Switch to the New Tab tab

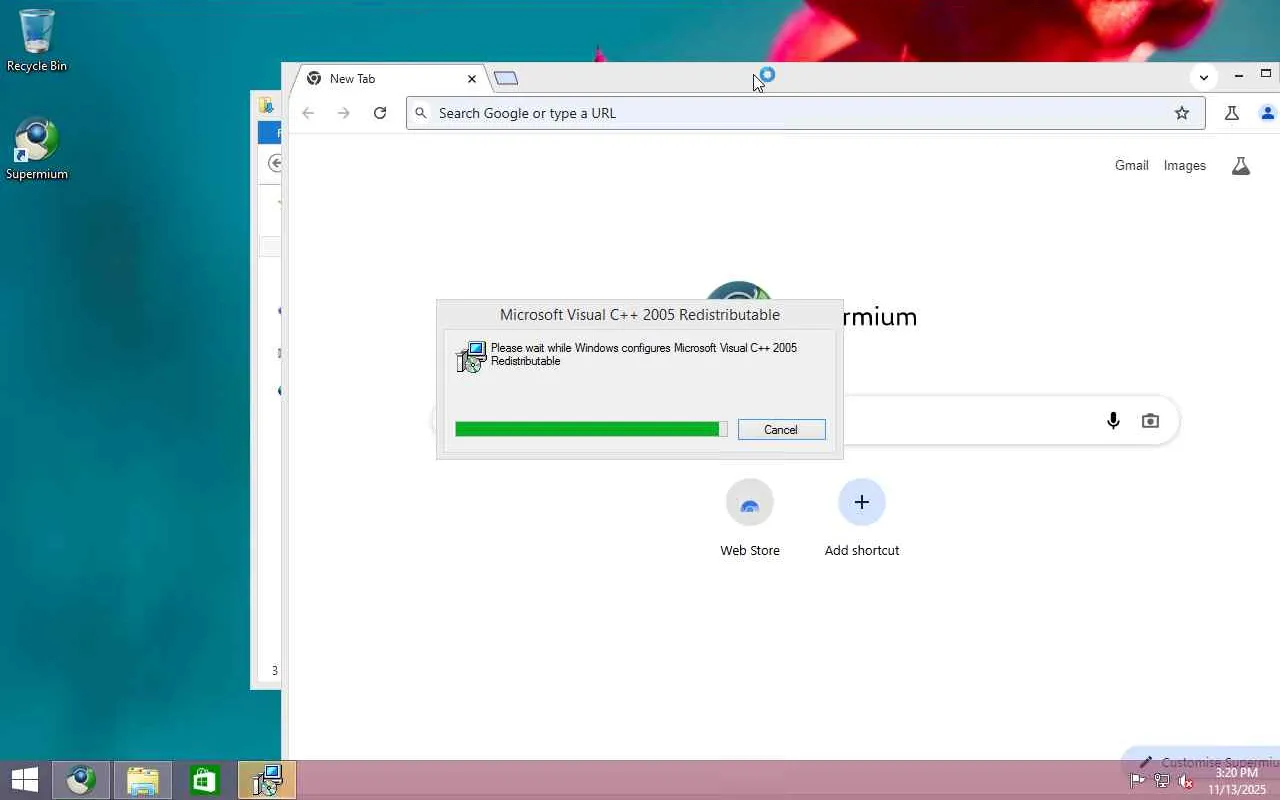click(390, 79)
